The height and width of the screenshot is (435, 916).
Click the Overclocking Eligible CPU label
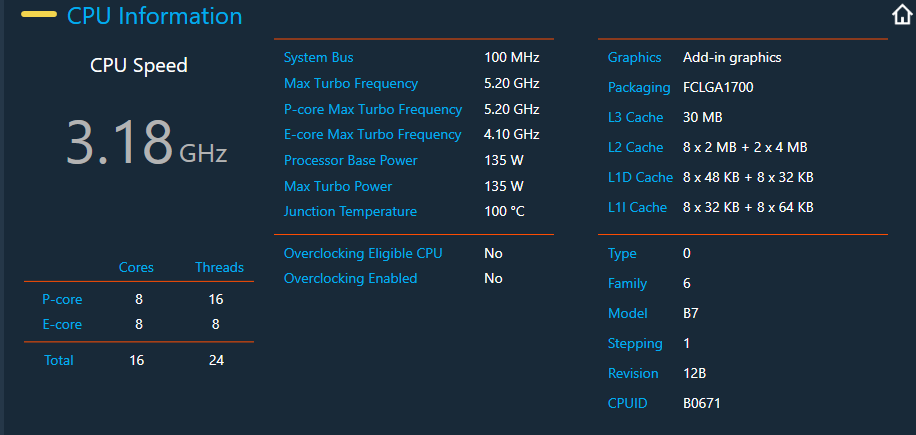[363, 253]
